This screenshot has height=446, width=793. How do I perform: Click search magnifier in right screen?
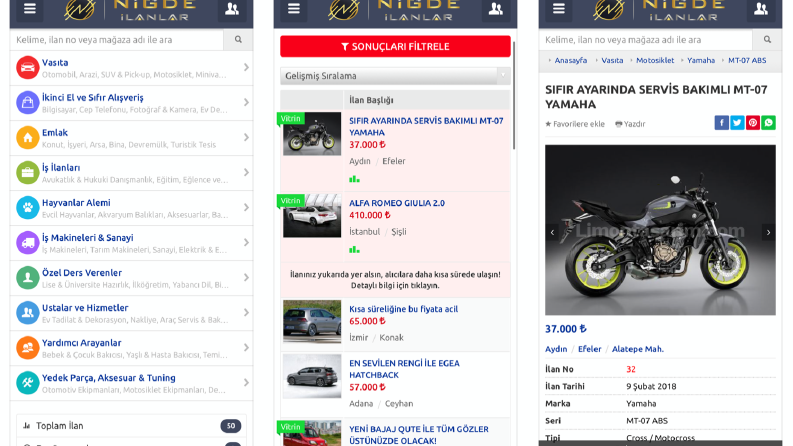[767, 39]
